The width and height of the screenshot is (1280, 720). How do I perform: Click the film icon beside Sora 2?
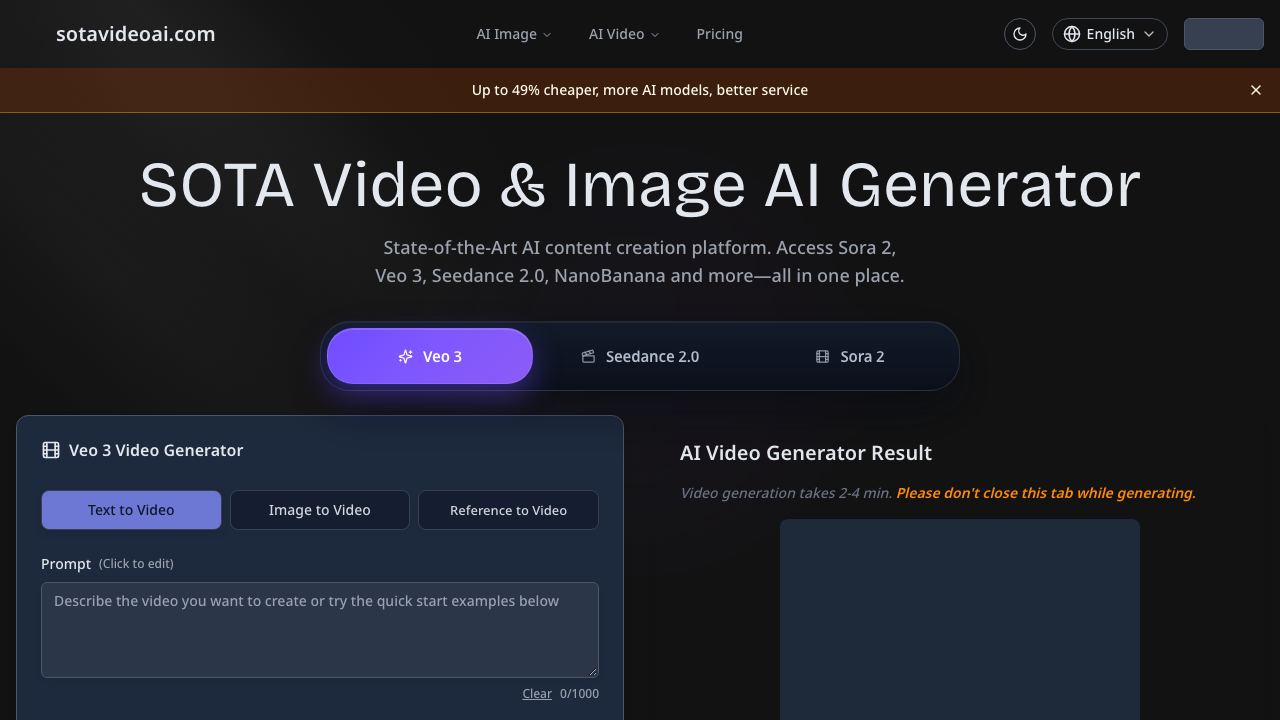(822, 356)
